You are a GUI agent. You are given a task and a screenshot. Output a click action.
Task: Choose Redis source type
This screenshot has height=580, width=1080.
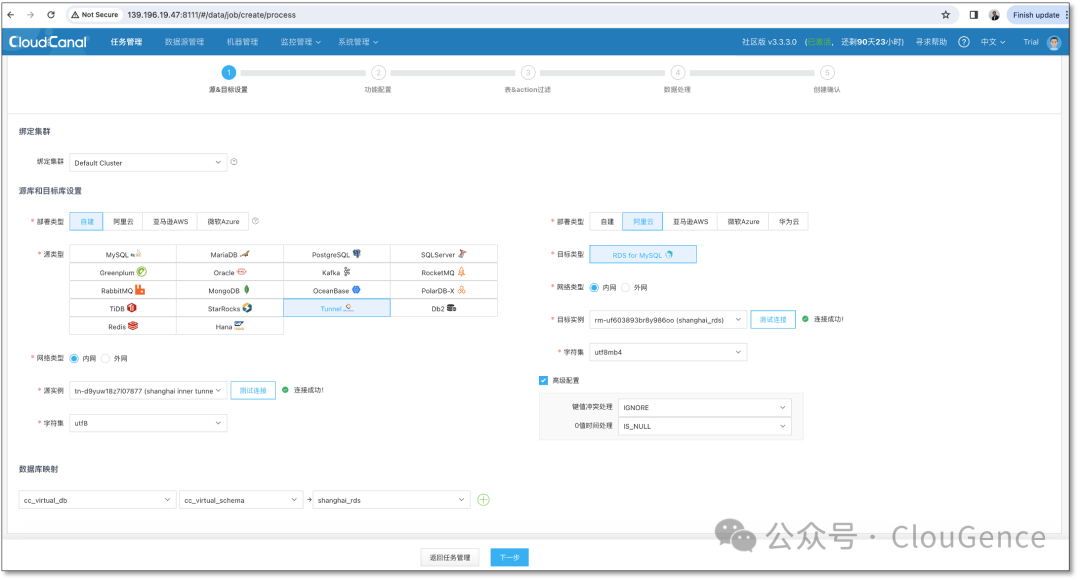[123, 326]
